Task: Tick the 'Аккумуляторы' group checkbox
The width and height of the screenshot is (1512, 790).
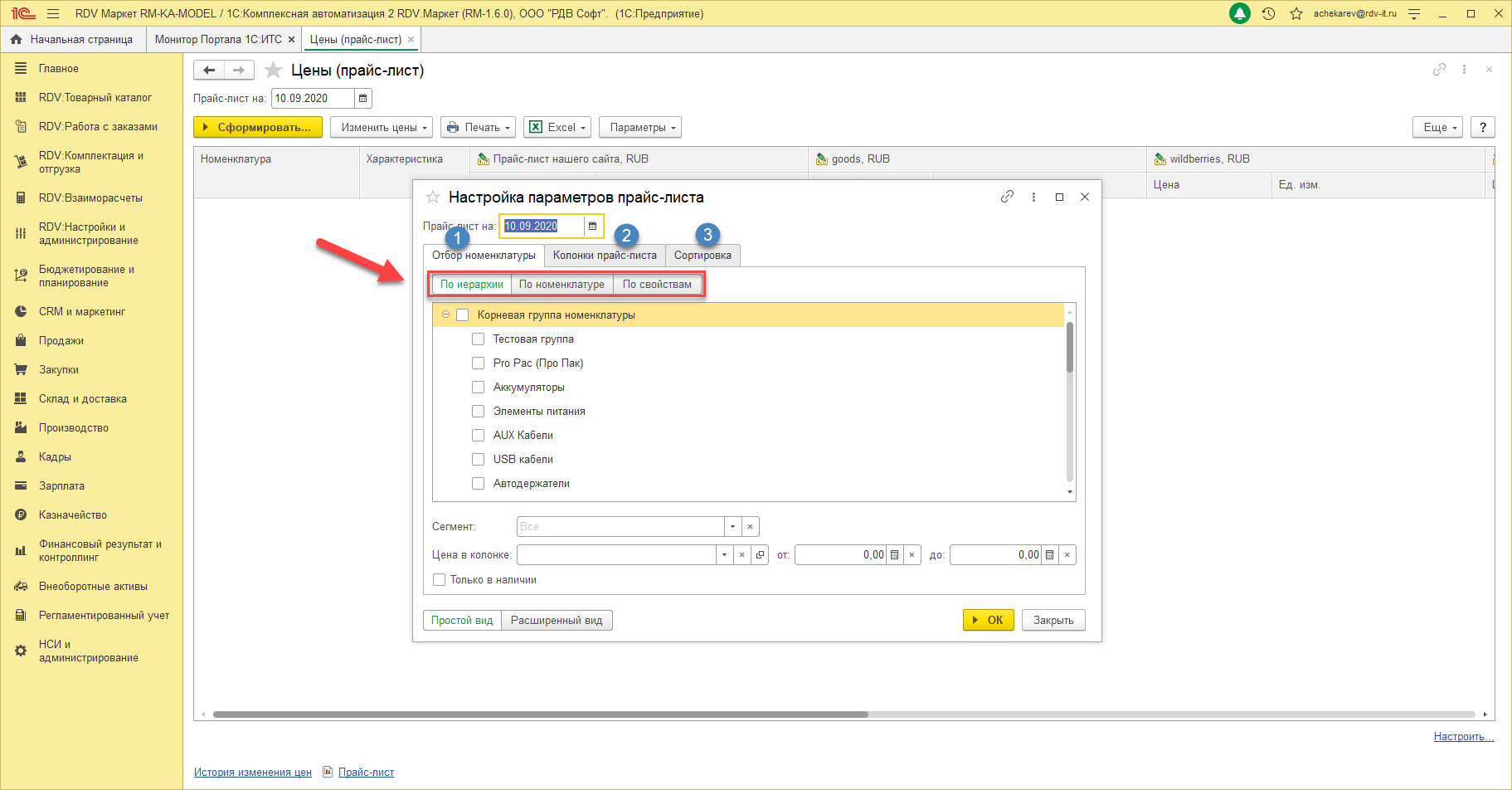Action: [x=478, y=388]
